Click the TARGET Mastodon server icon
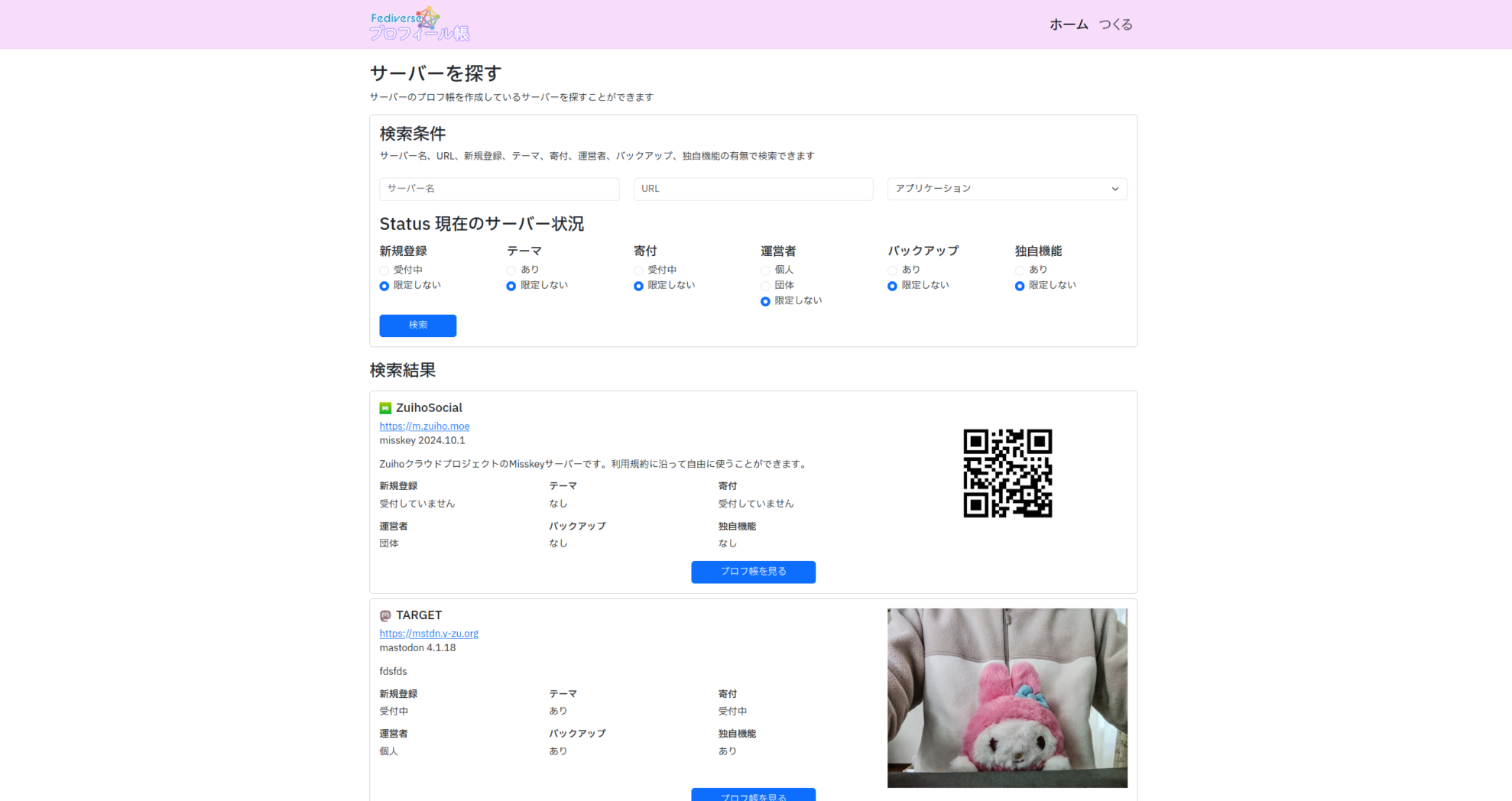This screenshot has height=801, width=1512. click(385, 615)
